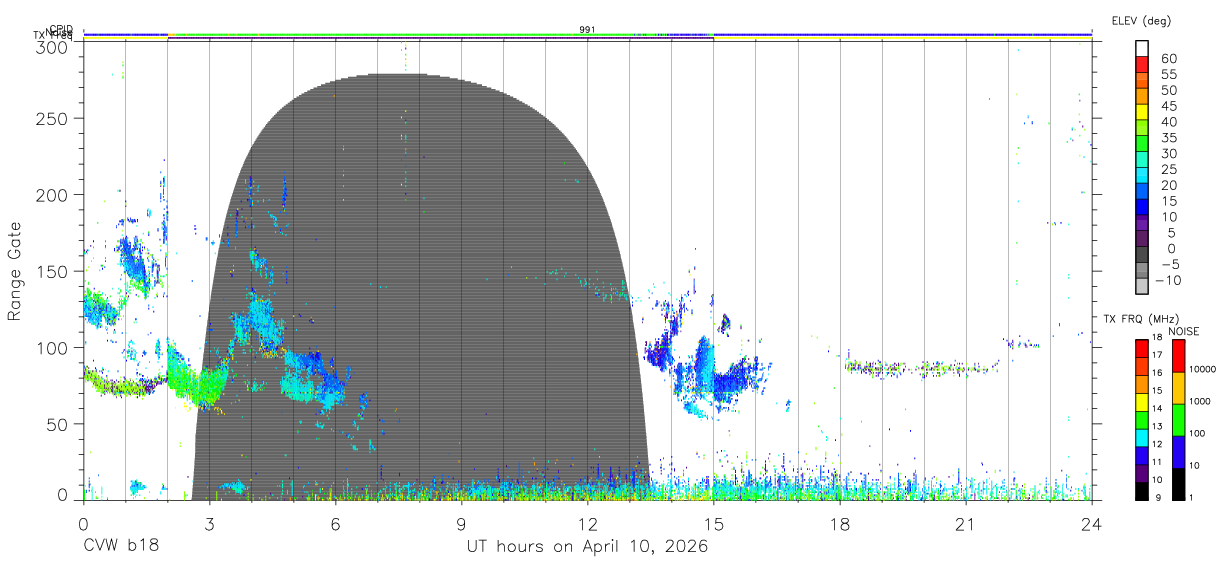Pick the red TX FRQ swatch between 17 and 18
Screen dimensions: 1228x567
pos(1140,347)
